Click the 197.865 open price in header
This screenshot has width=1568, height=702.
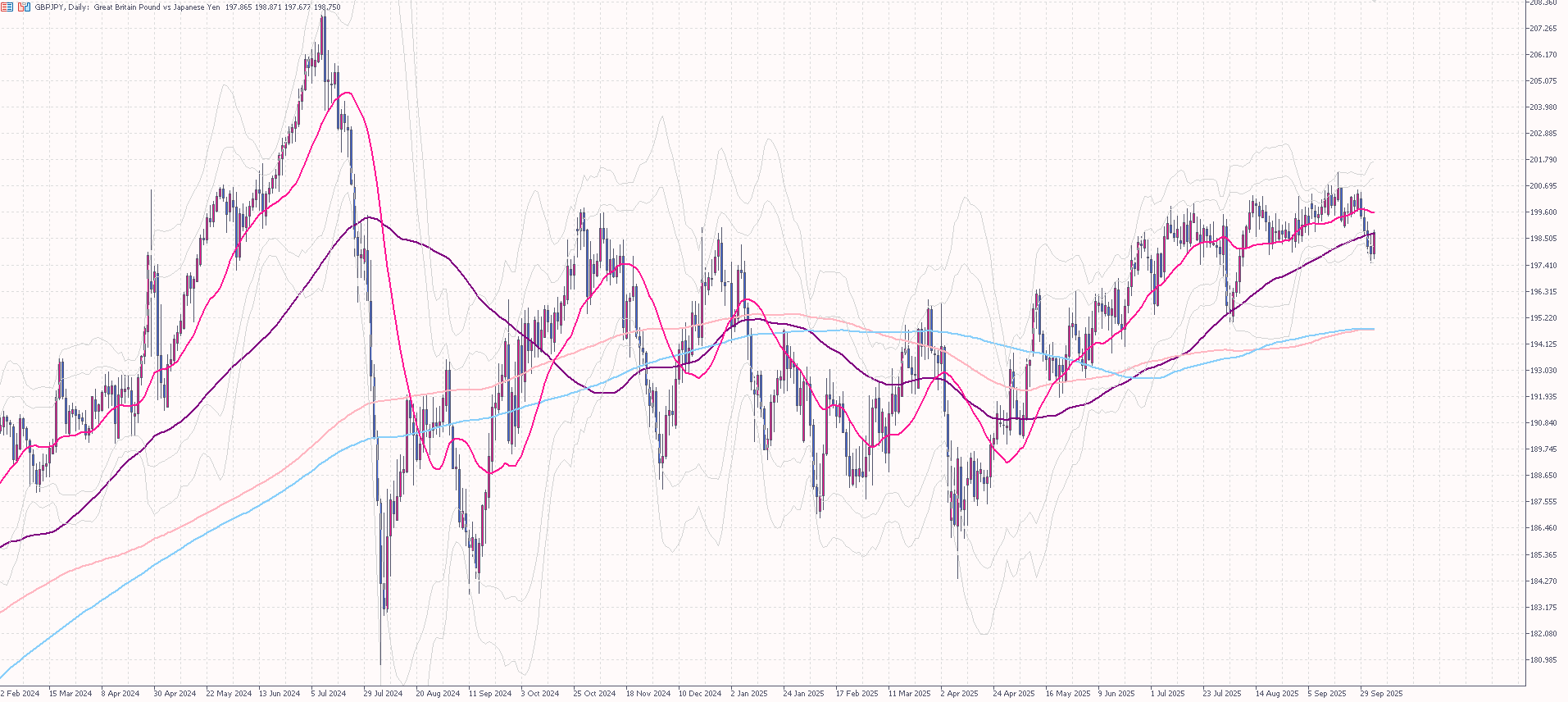click(x=239, y=7)
